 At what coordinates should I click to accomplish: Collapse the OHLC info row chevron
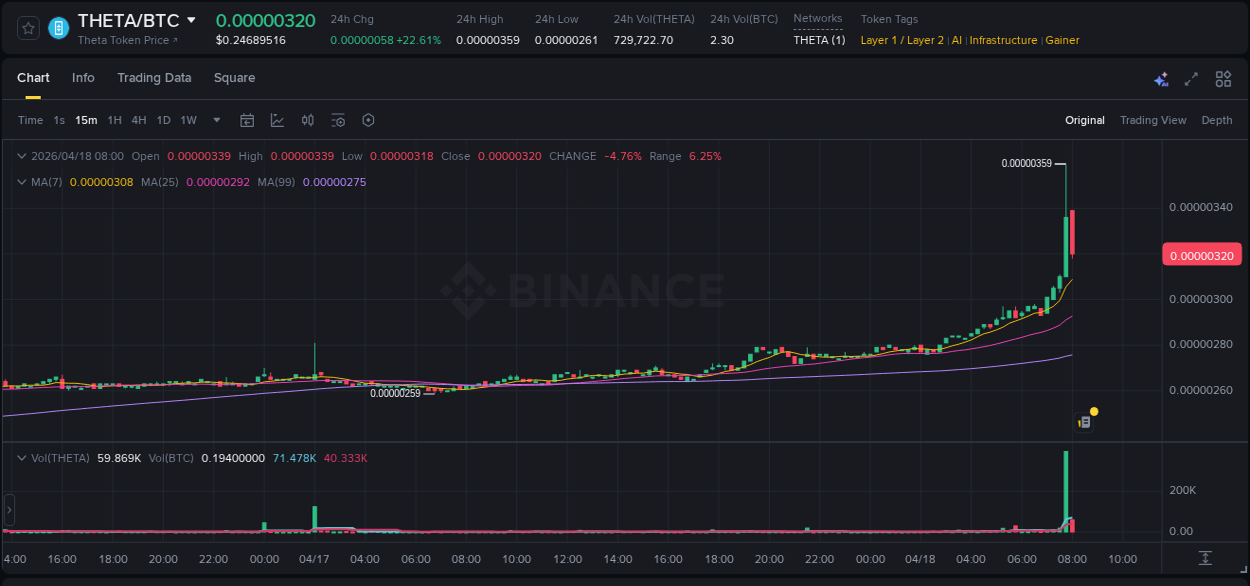pyautogui.click(x=21, y=156)
